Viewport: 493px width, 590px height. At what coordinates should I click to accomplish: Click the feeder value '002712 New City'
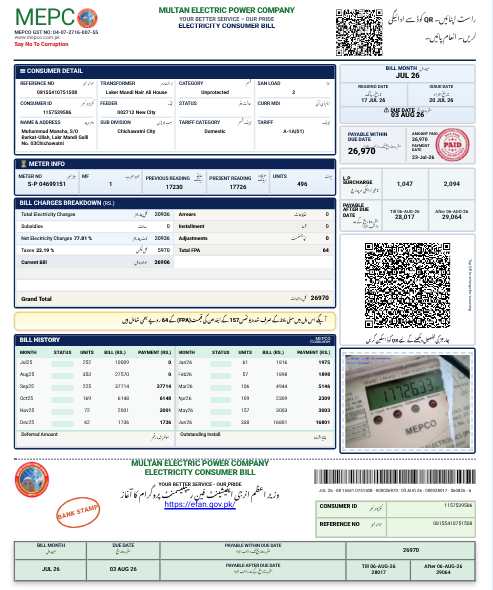pyautogui.click(x=136, y=112)
